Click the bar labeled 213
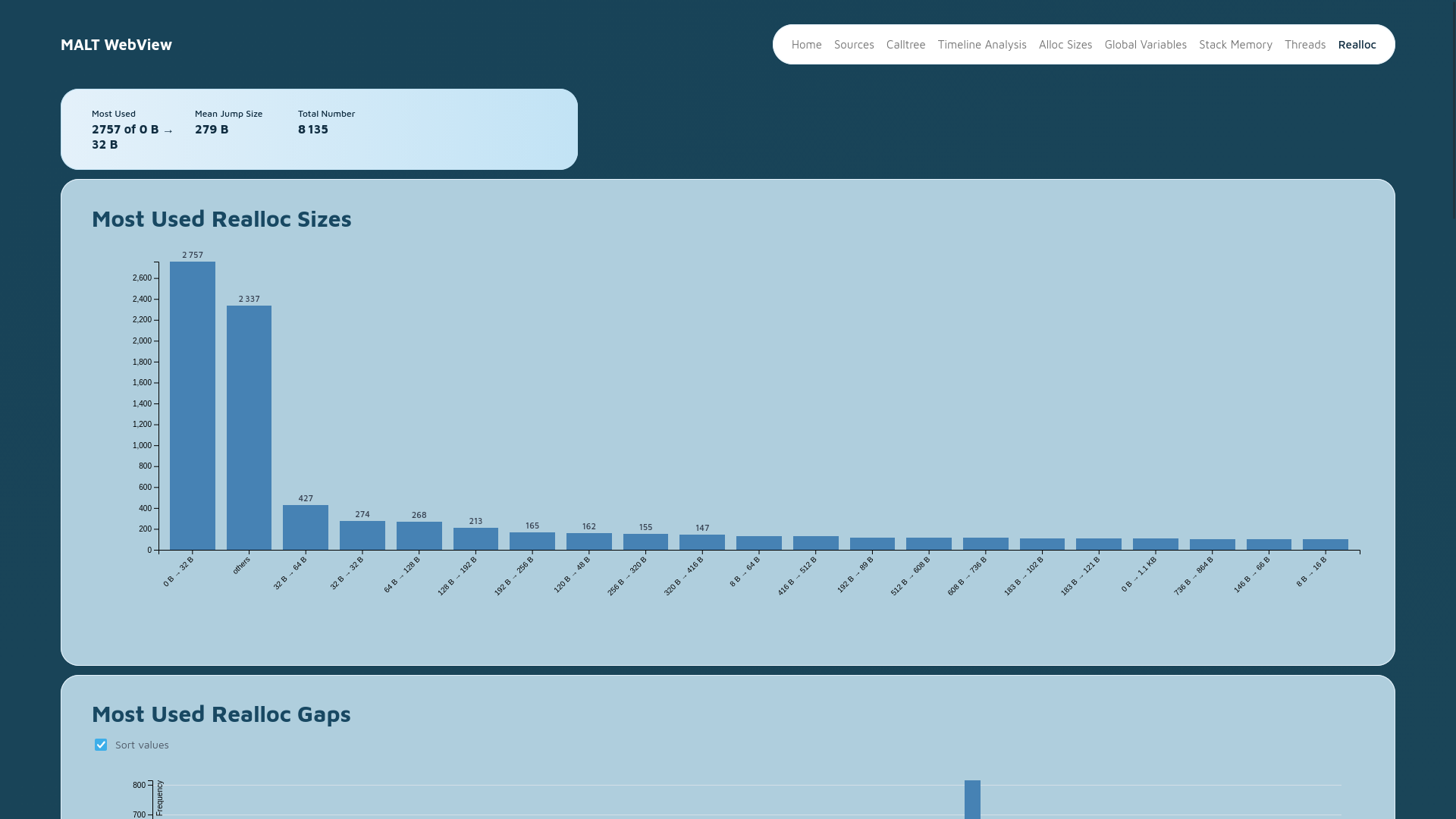The image size is (1456, 819). coord(475,539)
